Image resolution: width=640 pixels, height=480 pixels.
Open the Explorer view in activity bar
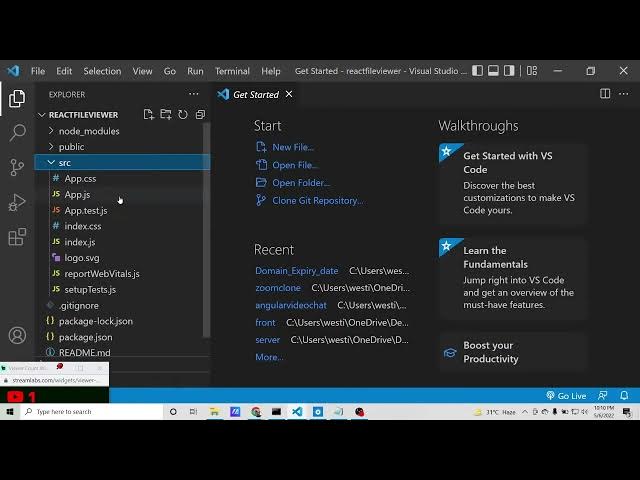17,98
